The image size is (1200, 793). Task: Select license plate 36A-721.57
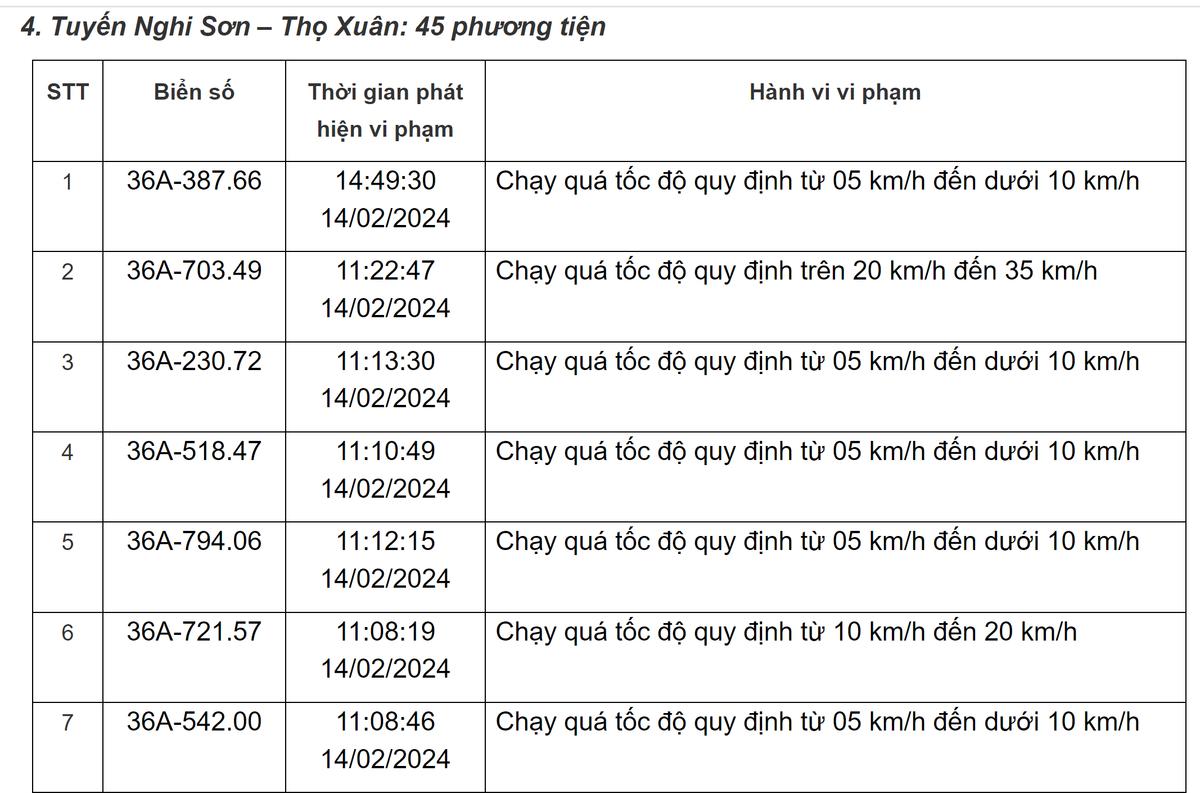coord(194,631)
